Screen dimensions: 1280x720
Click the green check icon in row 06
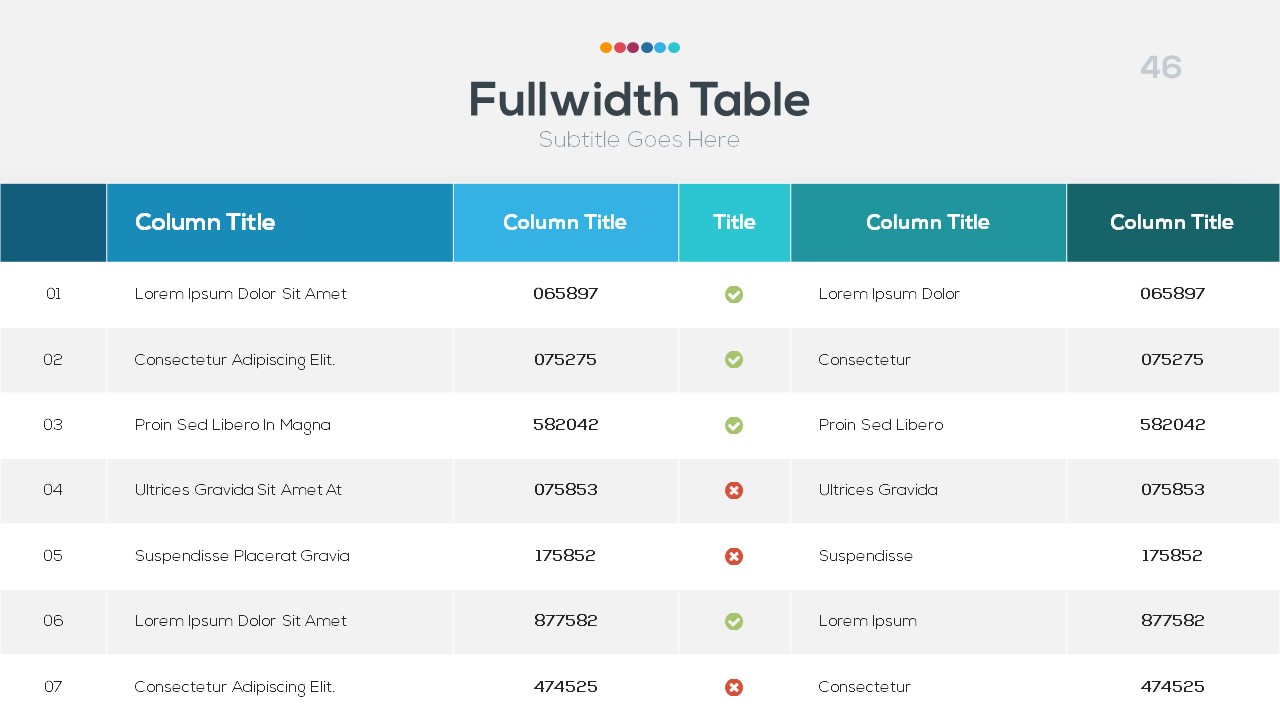pyautogui.click(x=734, y=621)
